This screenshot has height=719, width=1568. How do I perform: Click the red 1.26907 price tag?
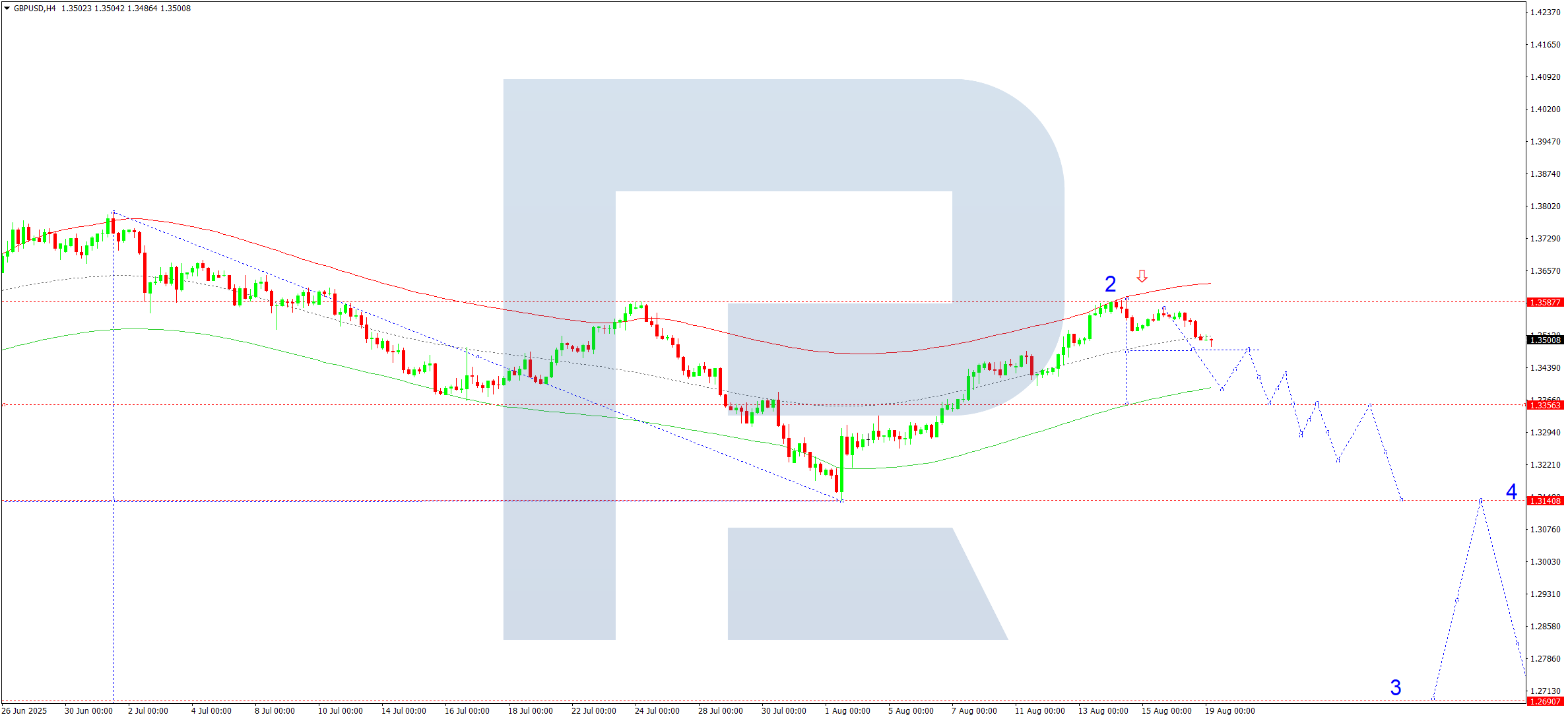point(1545,701)
